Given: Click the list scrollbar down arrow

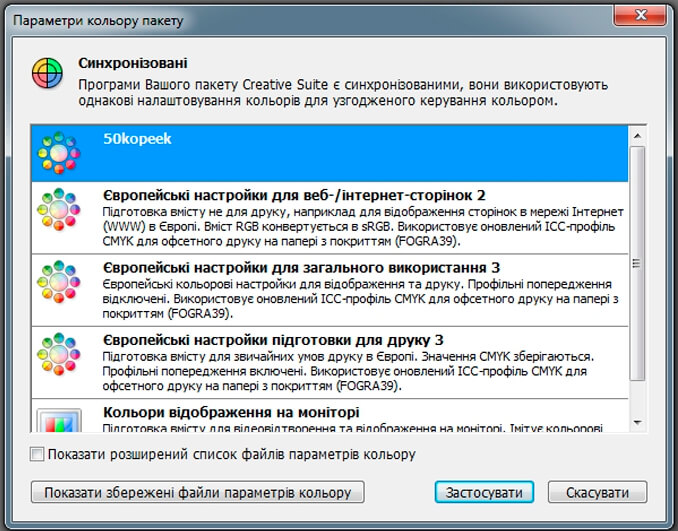Looking at the screenshot, I should (636, 423).
